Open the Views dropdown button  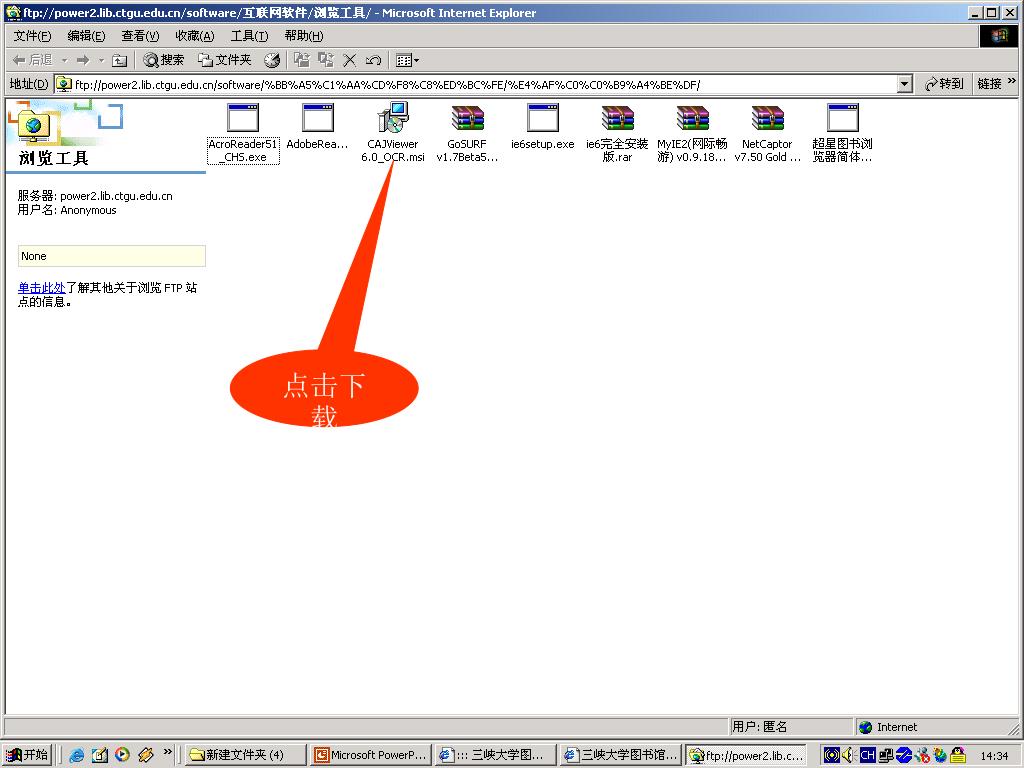click(x=408, y=61)
